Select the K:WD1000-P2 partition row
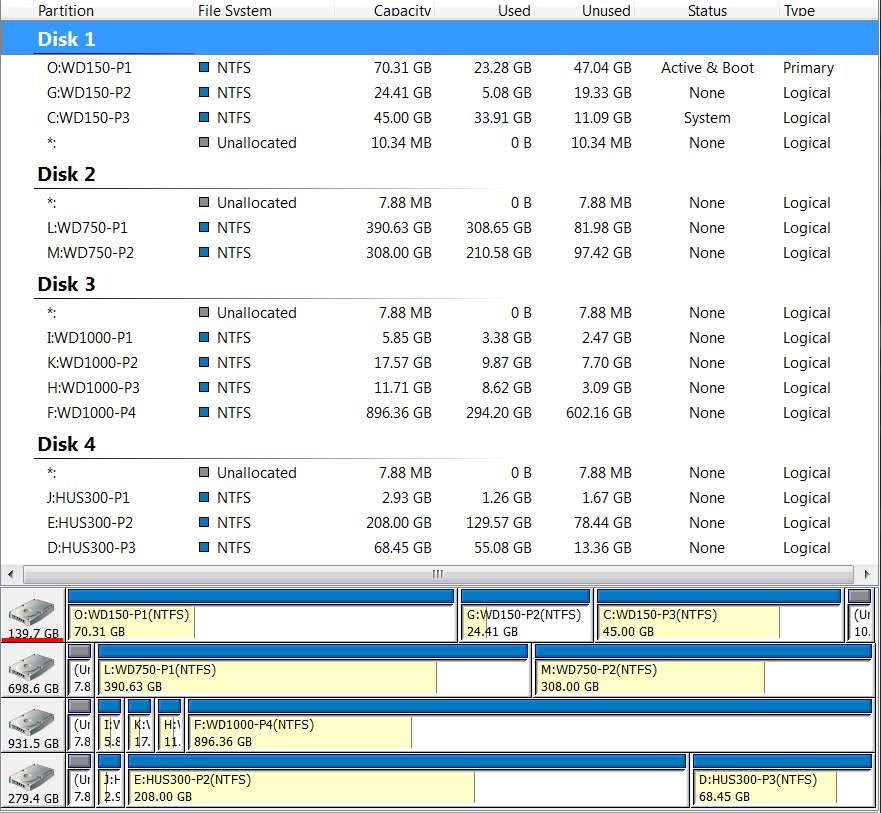The height and width of the screenshot is (813, 881). click(x=439, y=363)
